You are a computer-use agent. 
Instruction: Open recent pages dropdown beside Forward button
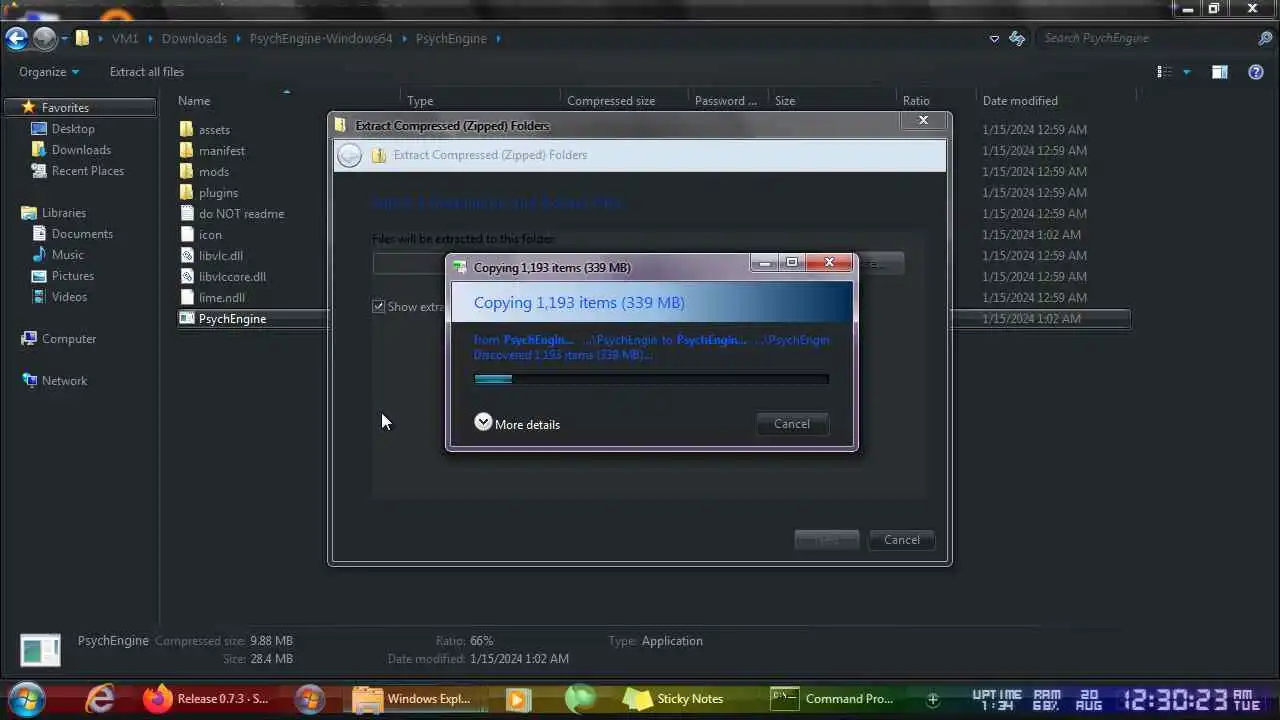click(x=65, y=38)
